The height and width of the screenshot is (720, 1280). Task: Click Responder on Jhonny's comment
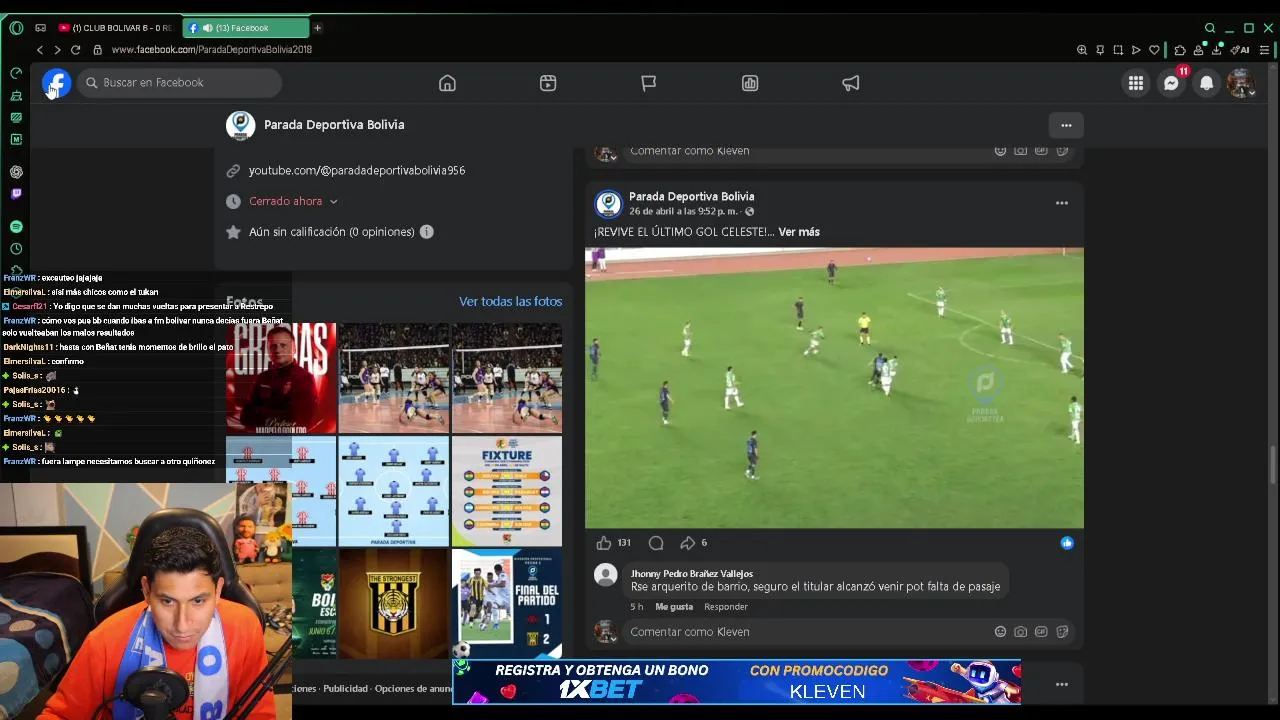[x=726, y=607]
